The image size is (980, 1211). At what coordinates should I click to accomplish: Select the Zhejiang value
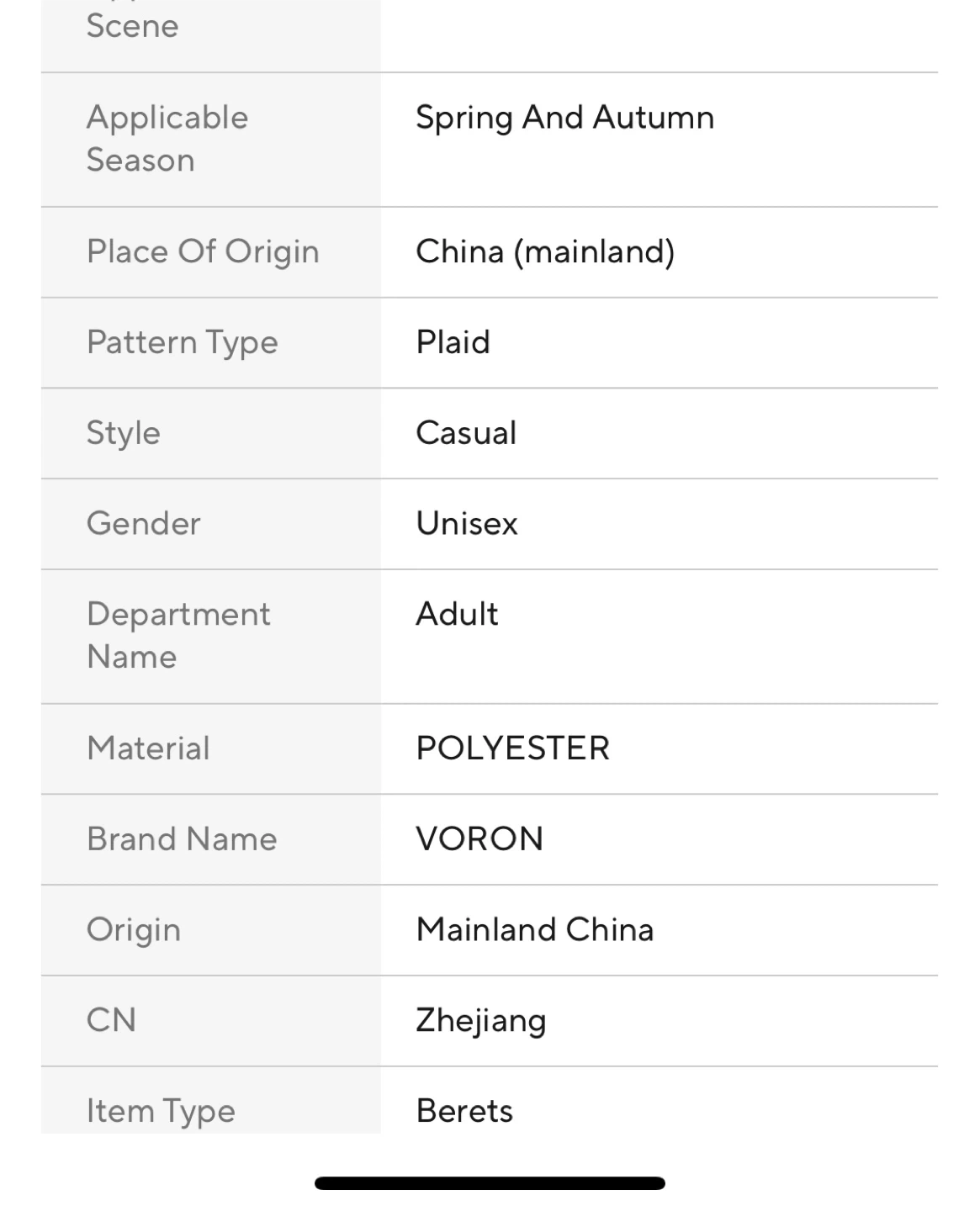coord(480,1021)
